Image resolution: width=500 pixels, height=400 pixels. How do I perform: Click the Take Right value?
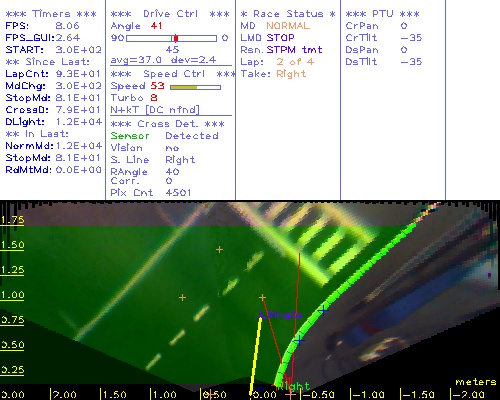(291, 74)
